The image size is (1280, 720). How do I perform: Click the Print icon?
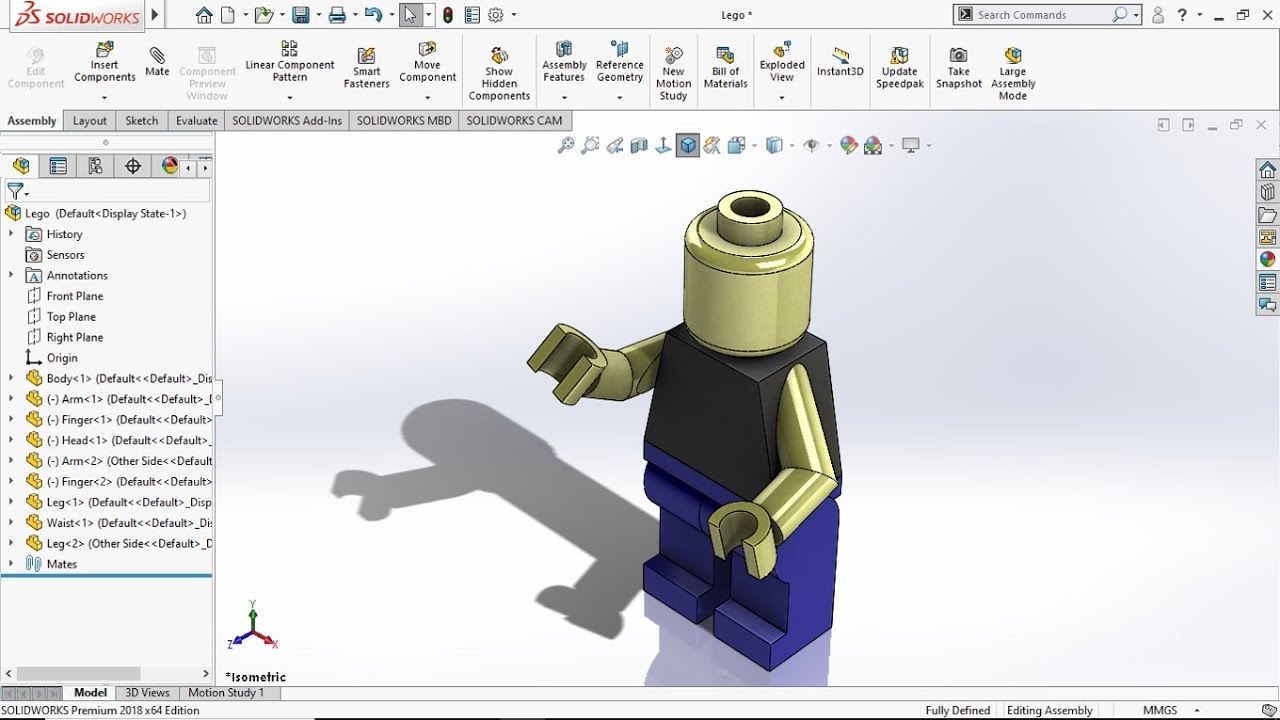pyautogui.click(x=337, y=15)
